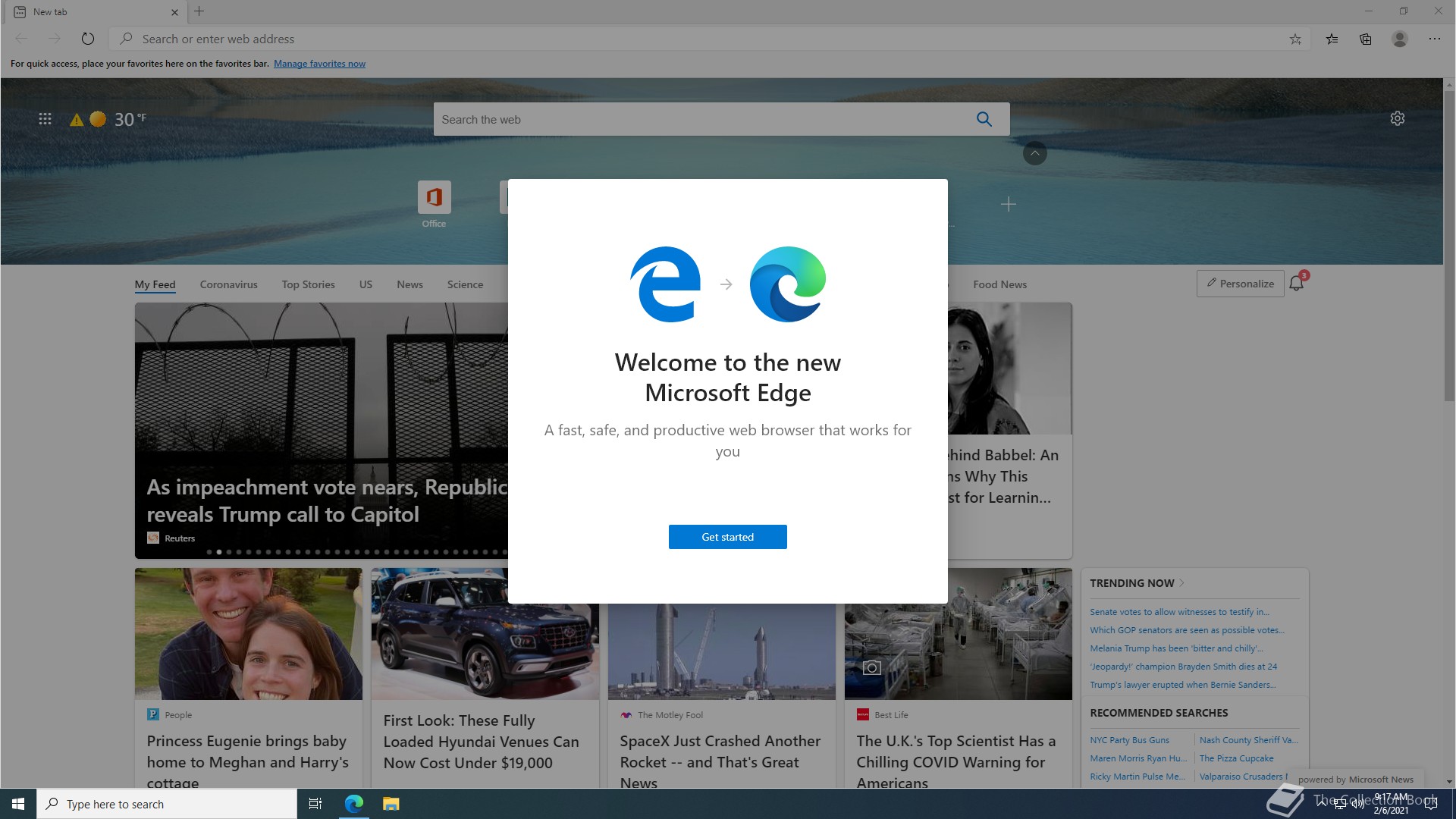This screenshot has height=819, width=1456.
Task: Open the Favorites list
Action: point(1332,39)
